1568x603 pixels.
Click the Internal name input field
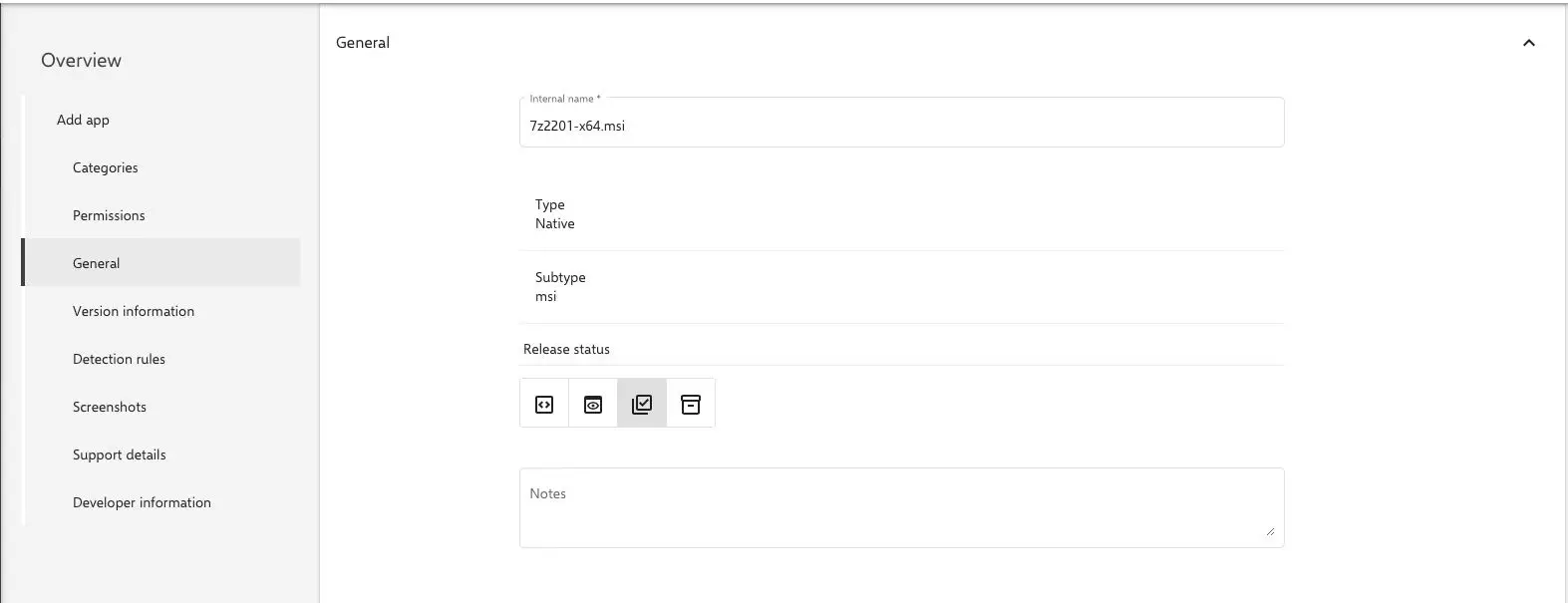(x=901, y=127)
